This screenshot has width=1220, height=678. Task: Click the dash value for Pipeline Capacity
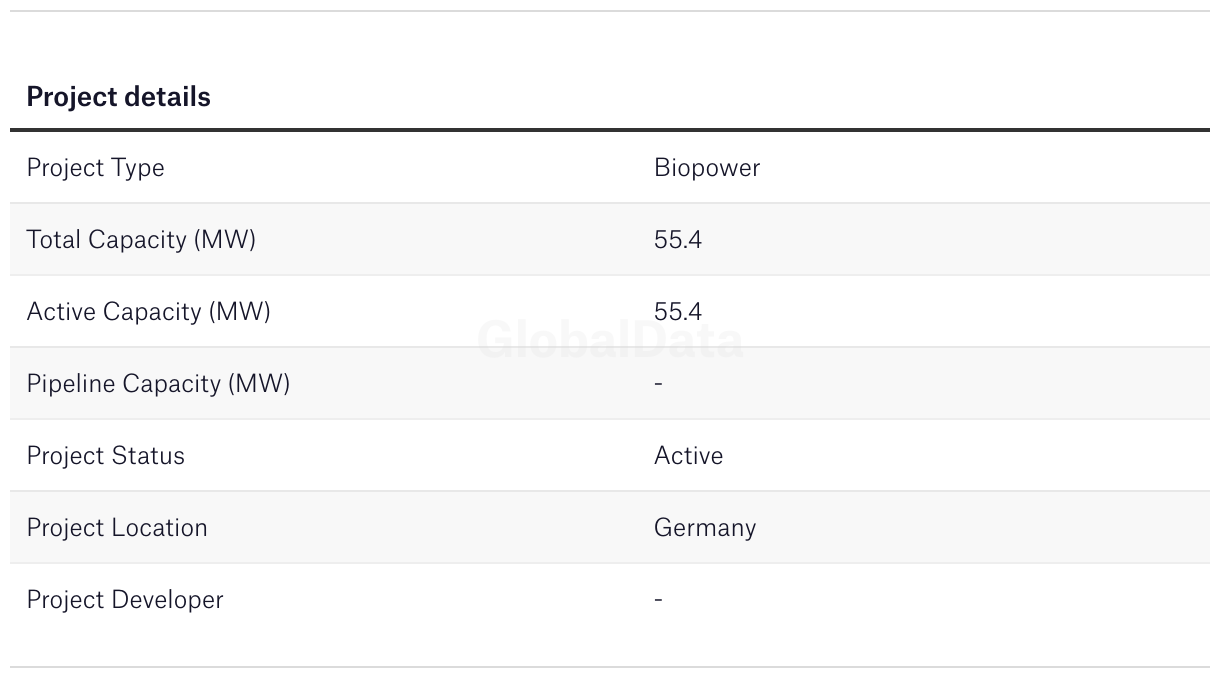coord(658,383)
